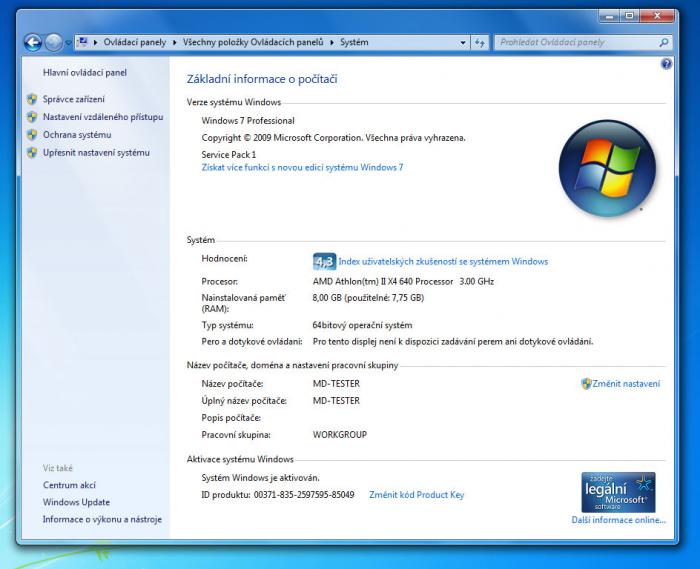The width and height of the screenshot is (700, 569).
Task: Click Změnit kód Product Key link
Action: coord(417,495)
